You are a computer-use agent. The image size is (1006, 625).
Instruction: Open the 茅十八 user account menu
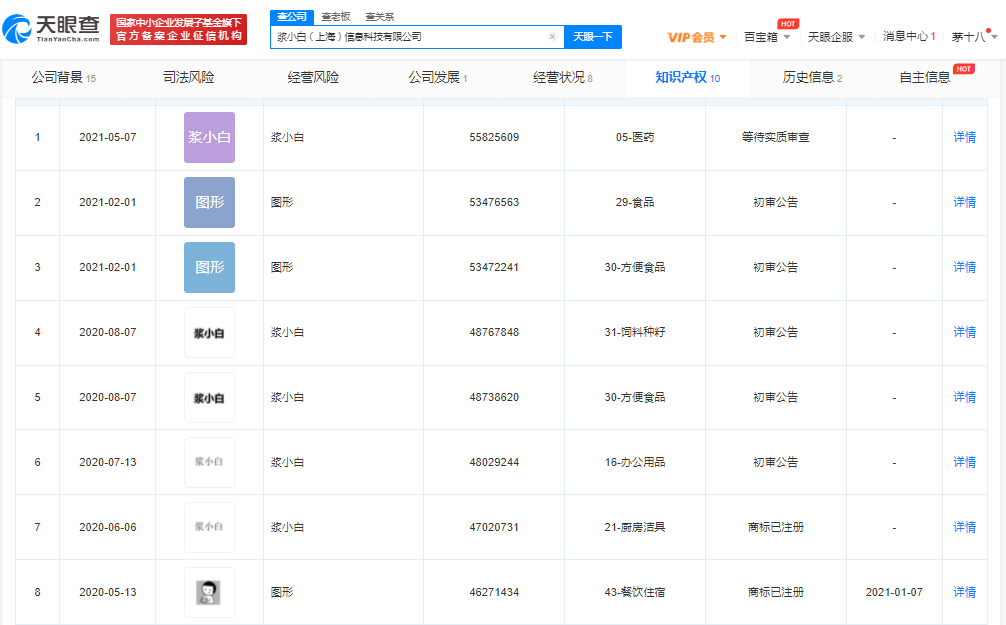coord(974,37)
